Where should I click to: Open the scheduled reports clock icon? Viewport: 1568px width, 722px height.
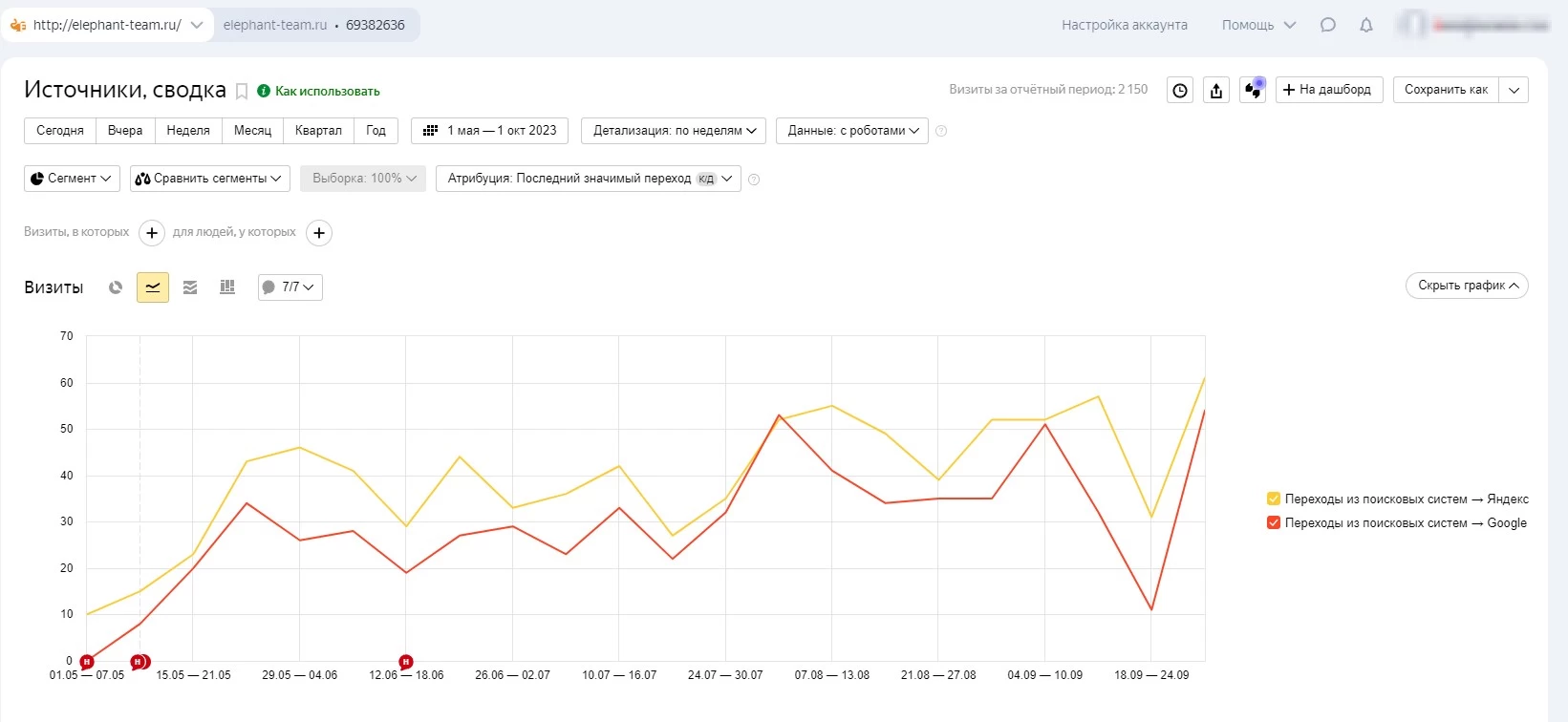tap(1180, 90)
